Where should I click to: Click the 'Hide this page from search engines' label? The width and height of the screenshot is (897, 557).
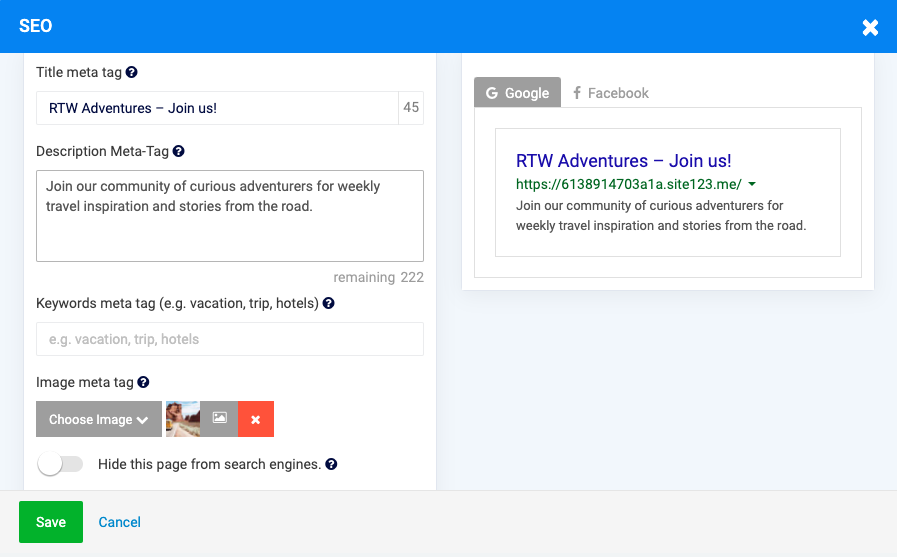pyautogui.click(x=209, y=464)
